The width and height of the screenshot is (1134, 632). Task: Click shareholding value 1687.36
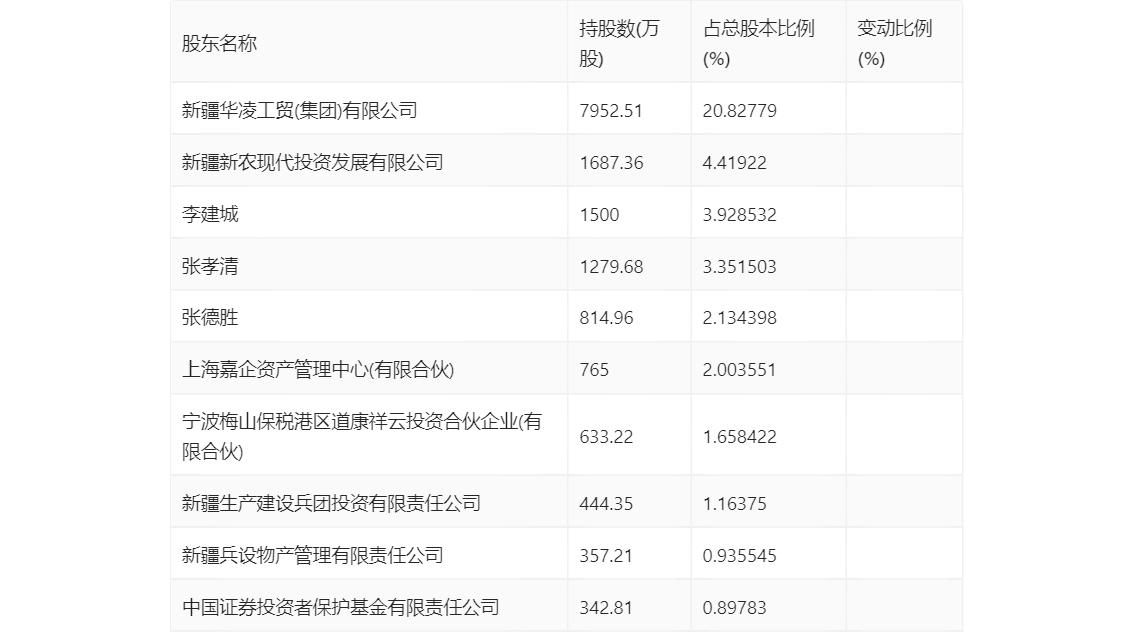[611, 163]
